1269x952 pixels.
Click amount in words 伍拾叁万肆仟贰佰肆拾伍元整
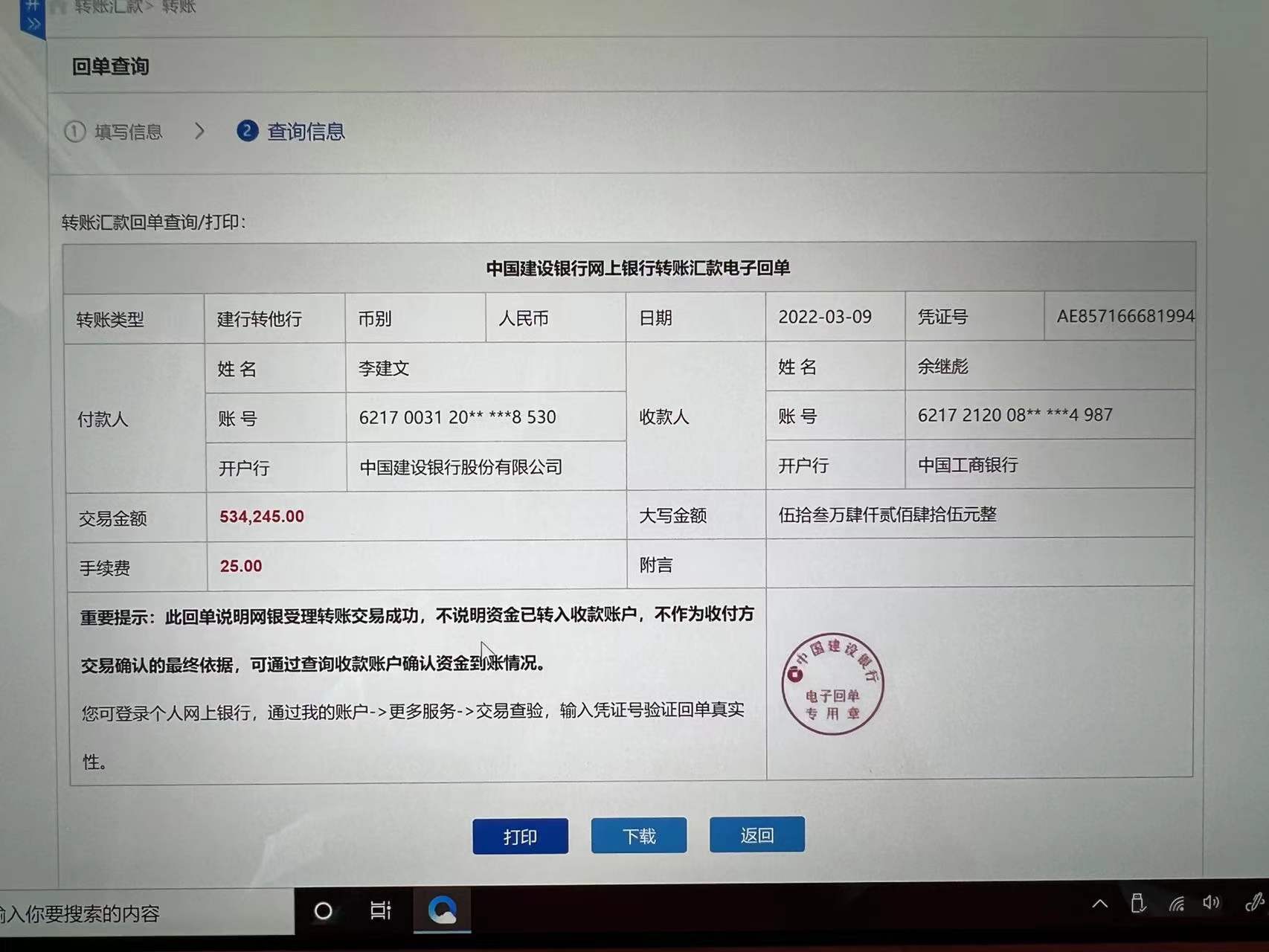click(887, 515)
